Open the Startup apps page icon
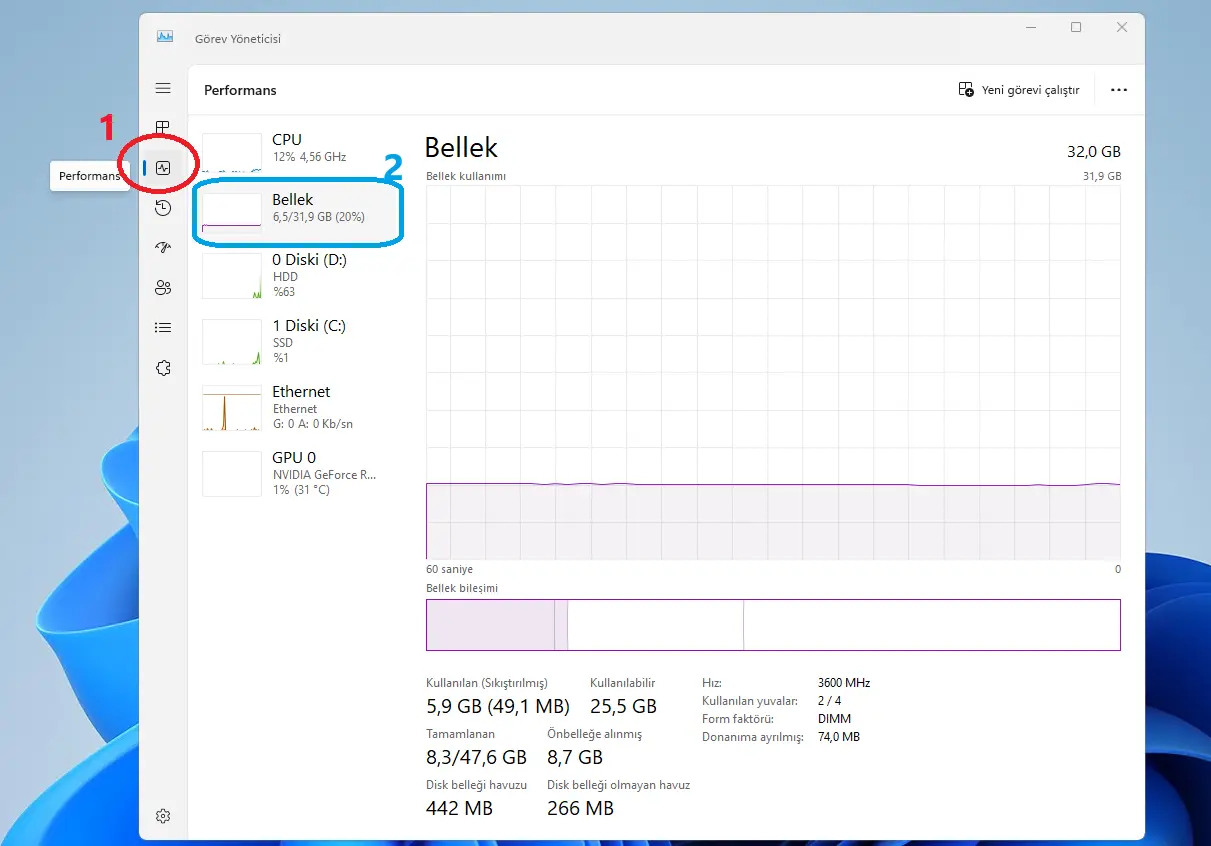The image size is (1211, 846). click(x=163, y=248)
